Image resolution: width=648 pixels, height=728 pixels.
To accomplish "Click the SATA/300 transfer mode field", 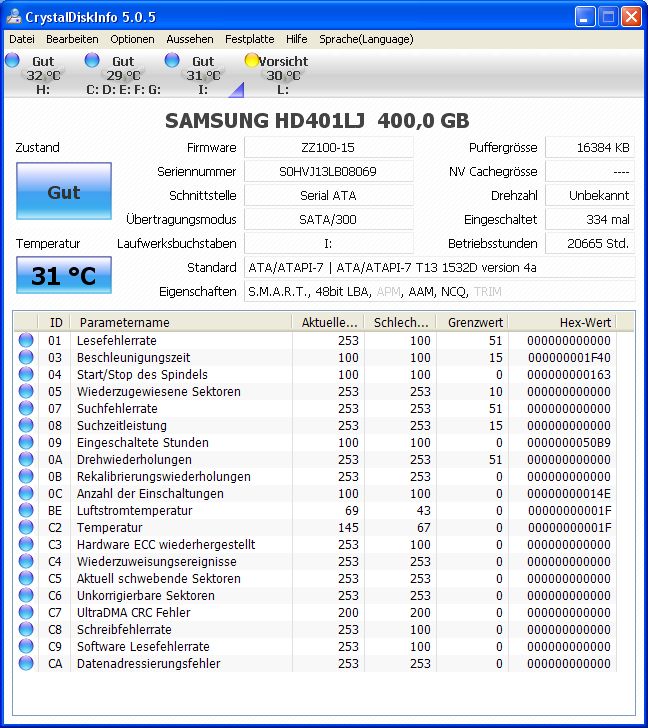I will (329, 220).
